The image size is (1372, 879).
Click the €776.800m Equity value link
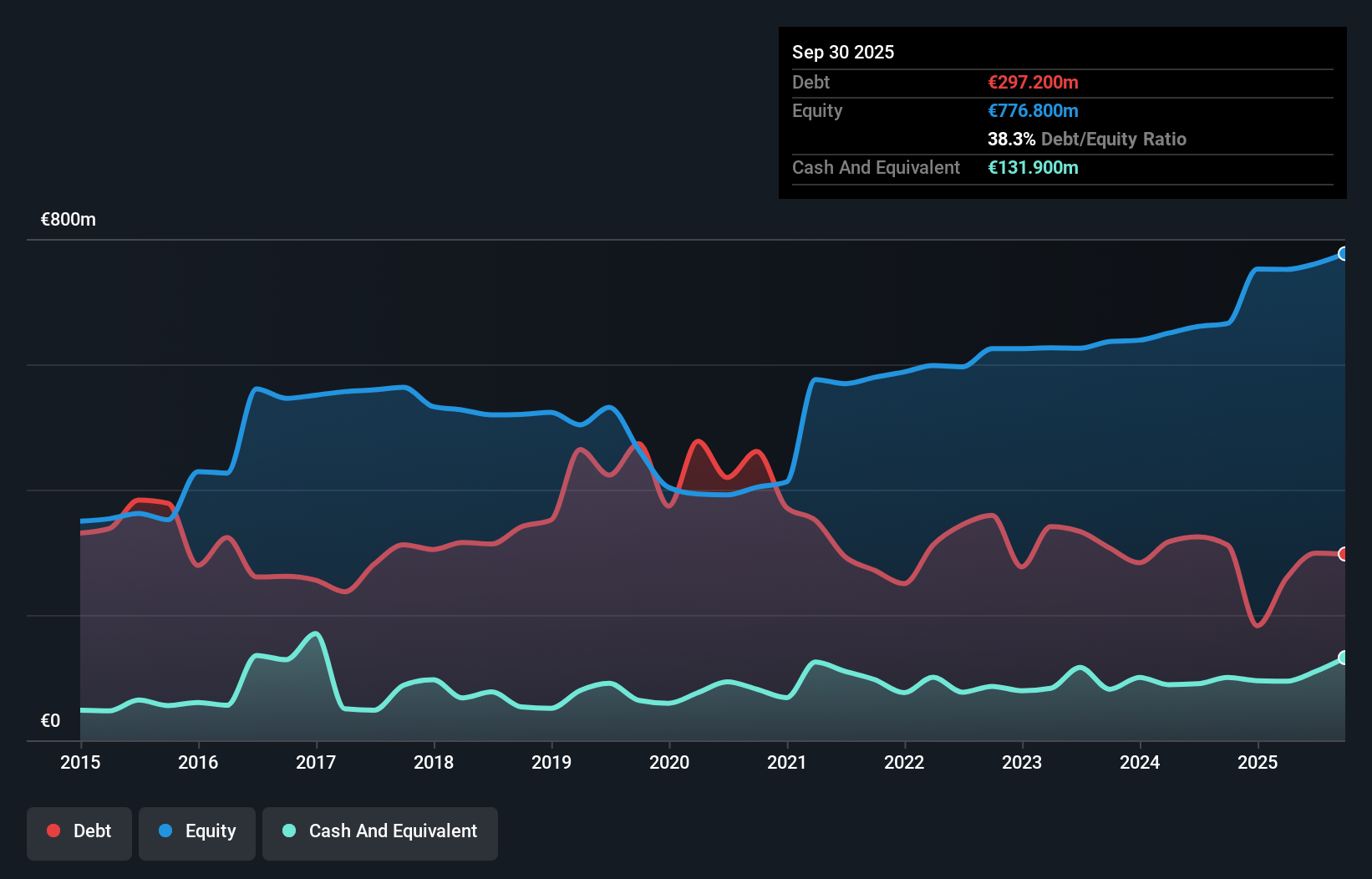1034,110
